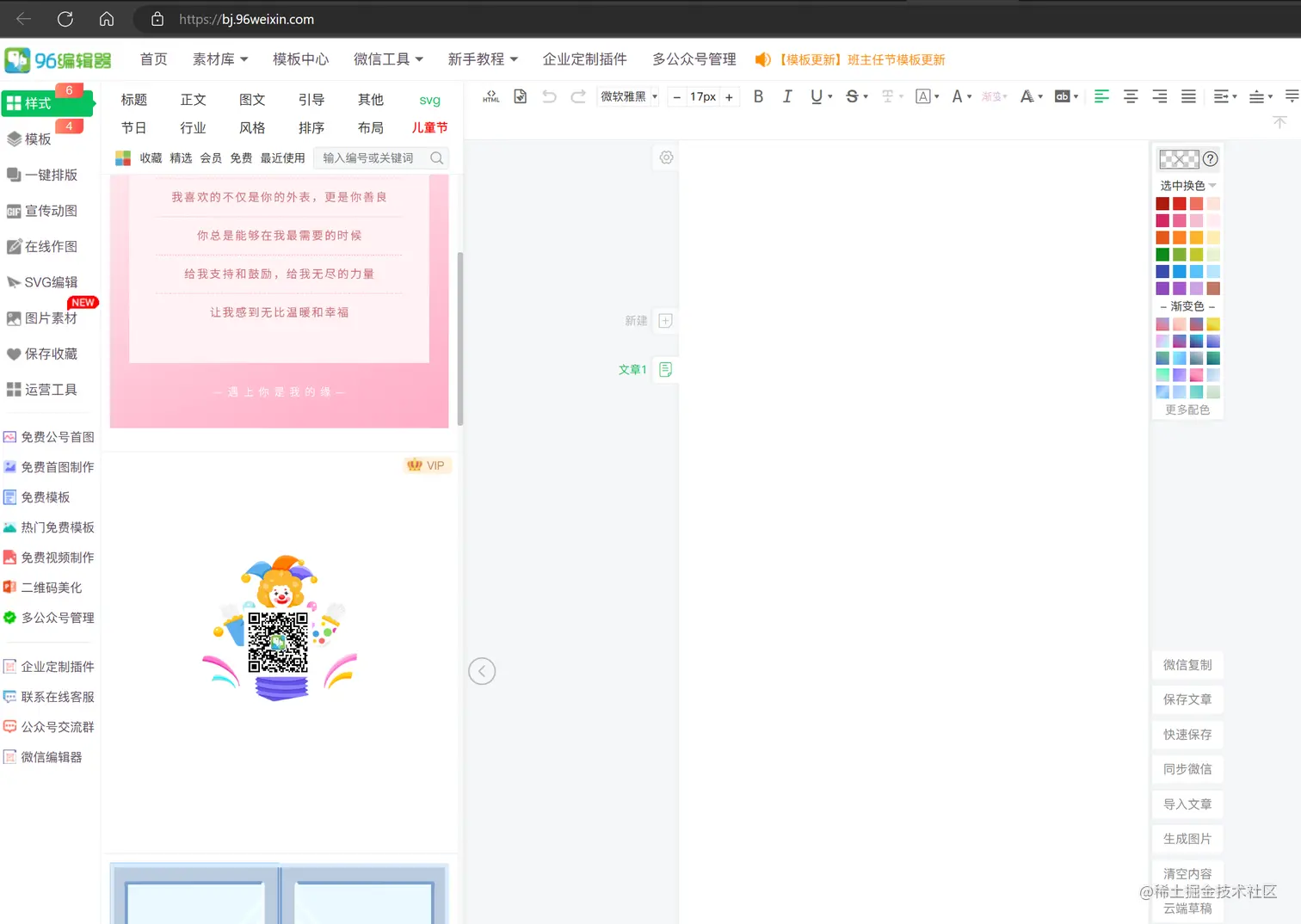The width and height of the screenshot is (1301, 924).
Task: Expand the 选中换色 dropdown
Action: click(1187, 186)
